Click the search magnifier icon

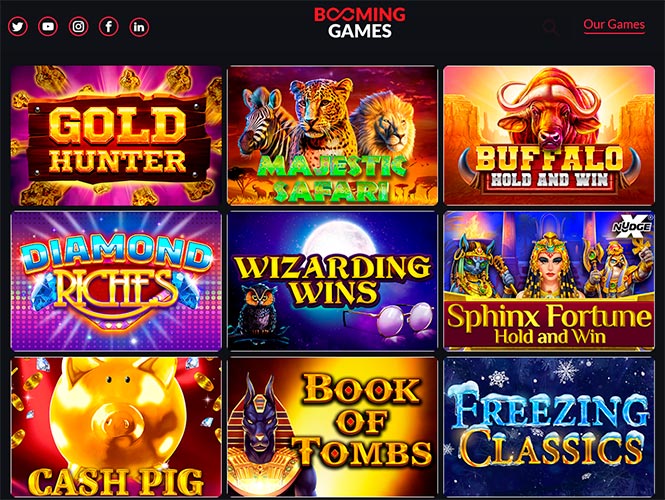[550, 27]
